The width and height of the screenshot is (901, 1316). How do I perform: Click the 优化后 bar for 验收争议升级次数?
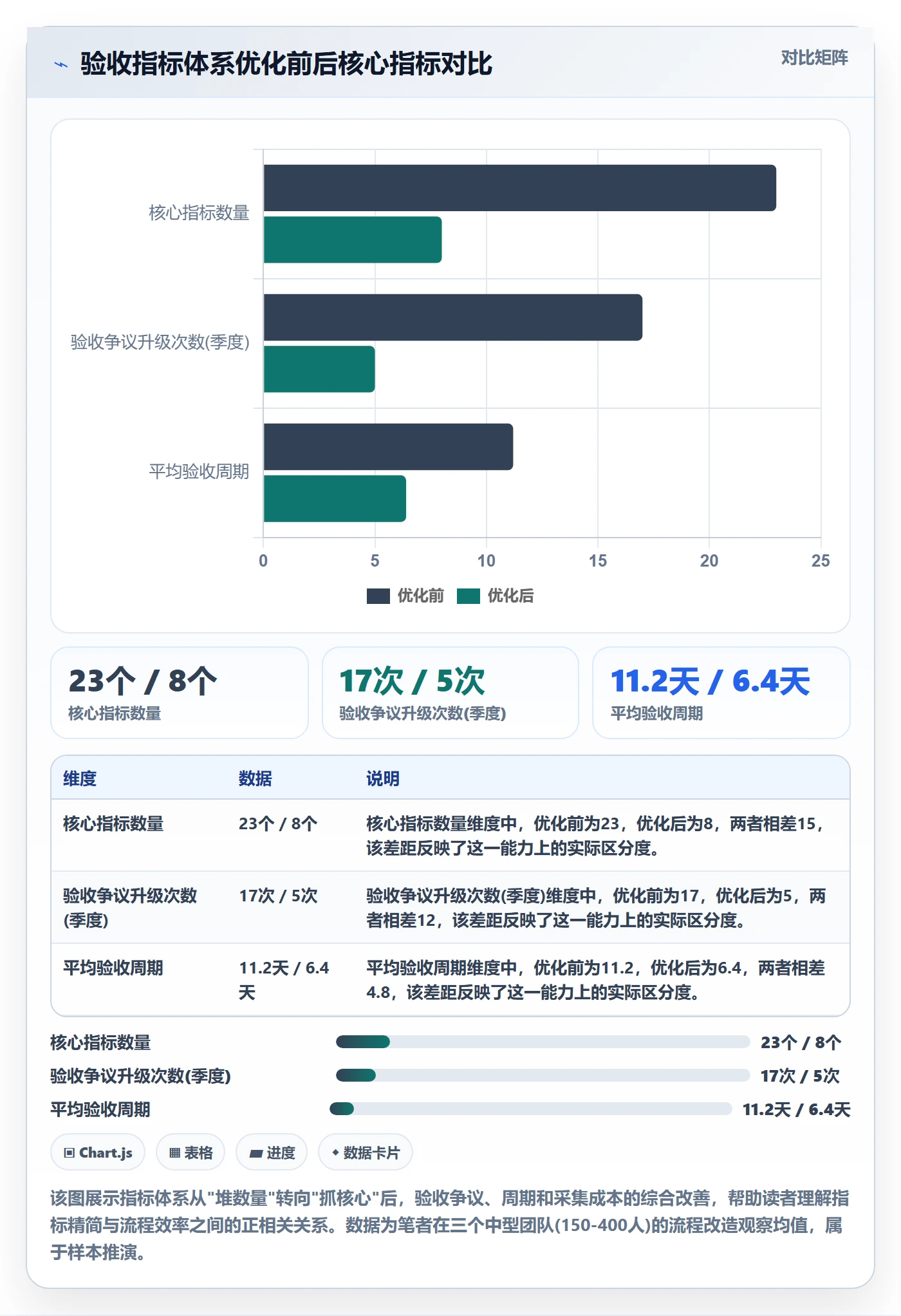(x=319, y=369)
